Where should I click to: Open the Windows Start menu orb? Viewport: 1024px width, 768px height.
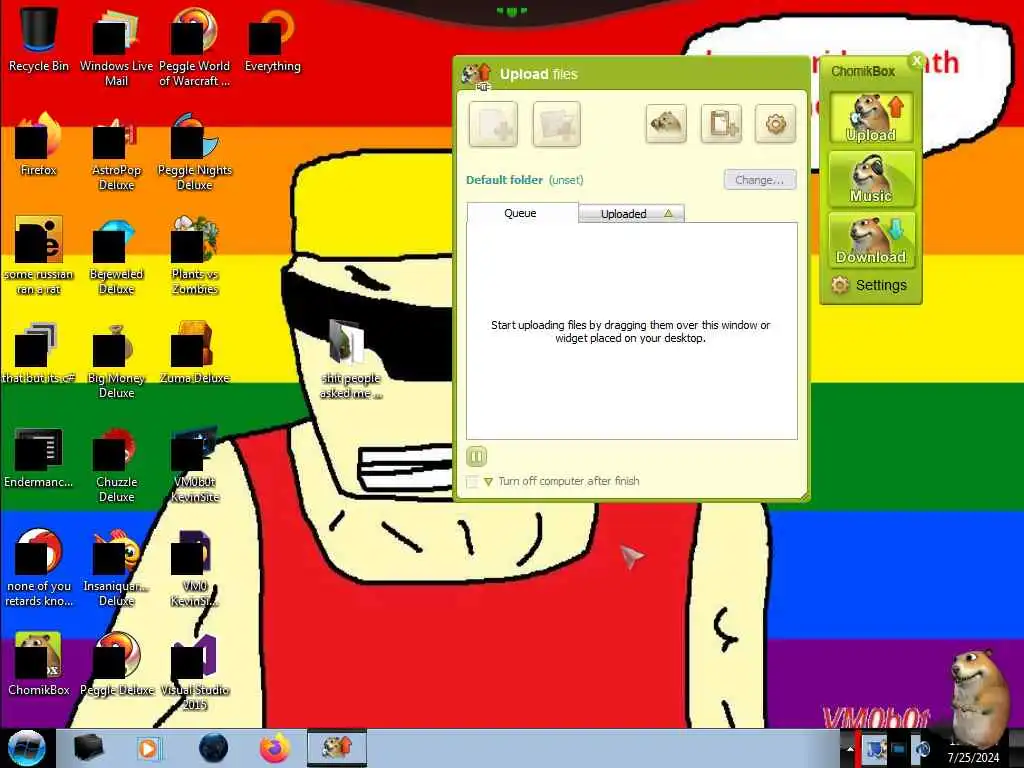26,748
